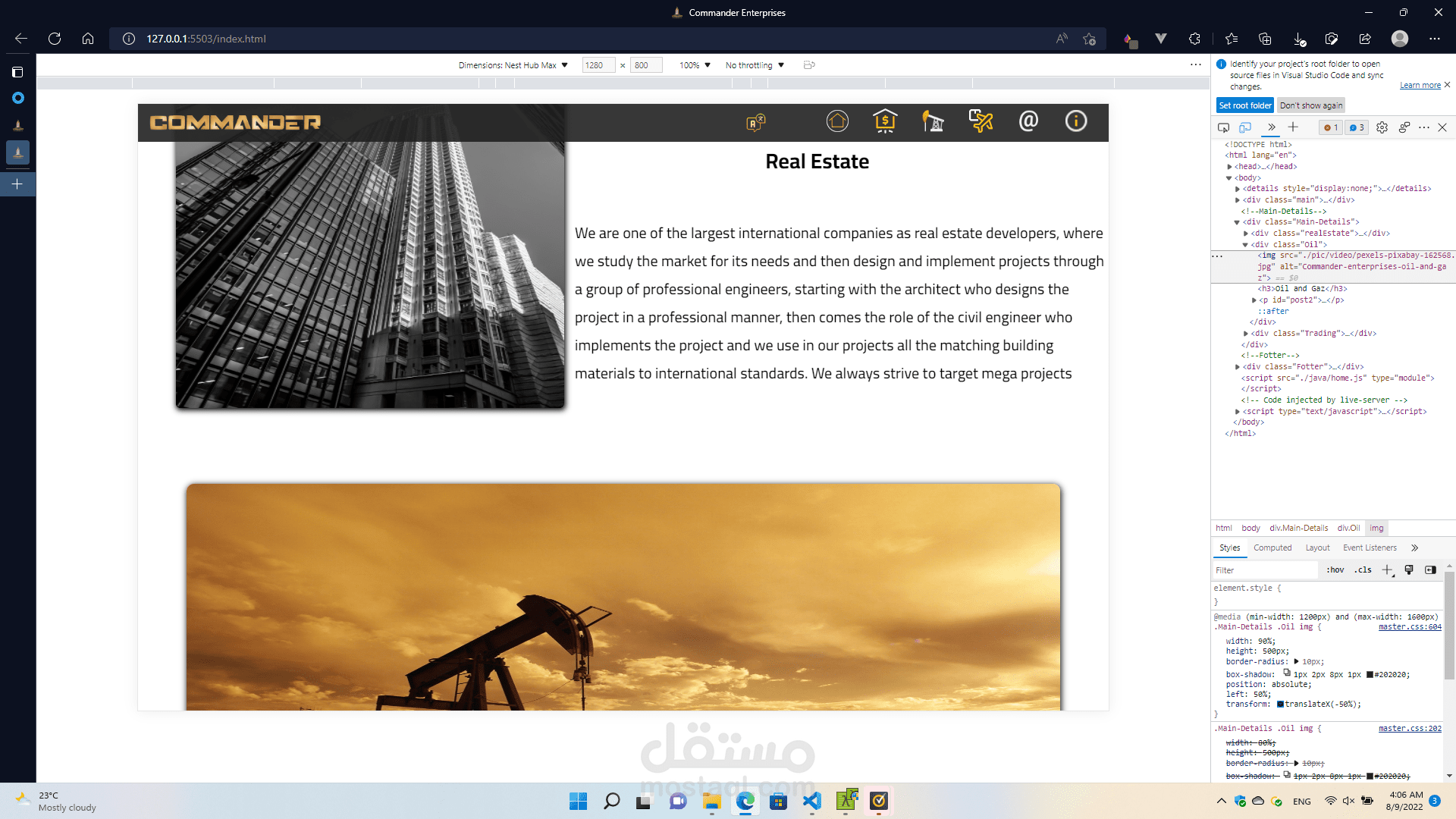Collapse the body element node
This screenshot has height=819, width=1456.
tap(1229, 178)
